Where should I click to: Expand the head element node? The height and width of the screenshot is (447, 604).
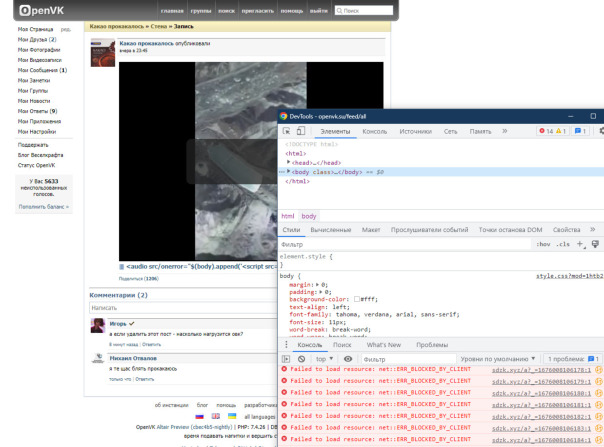[288, 162]
